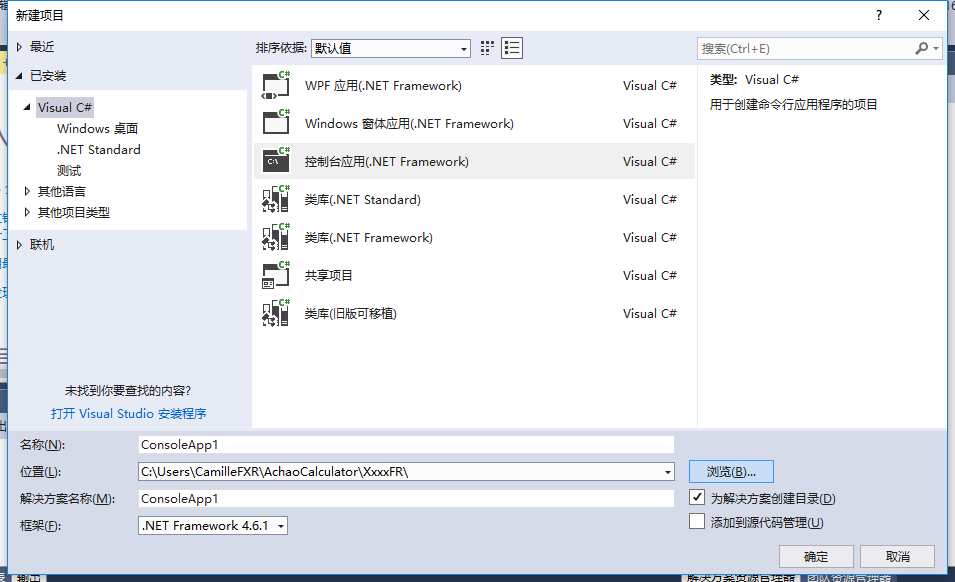Expand the 其他项目类型 node

(27, 212)
